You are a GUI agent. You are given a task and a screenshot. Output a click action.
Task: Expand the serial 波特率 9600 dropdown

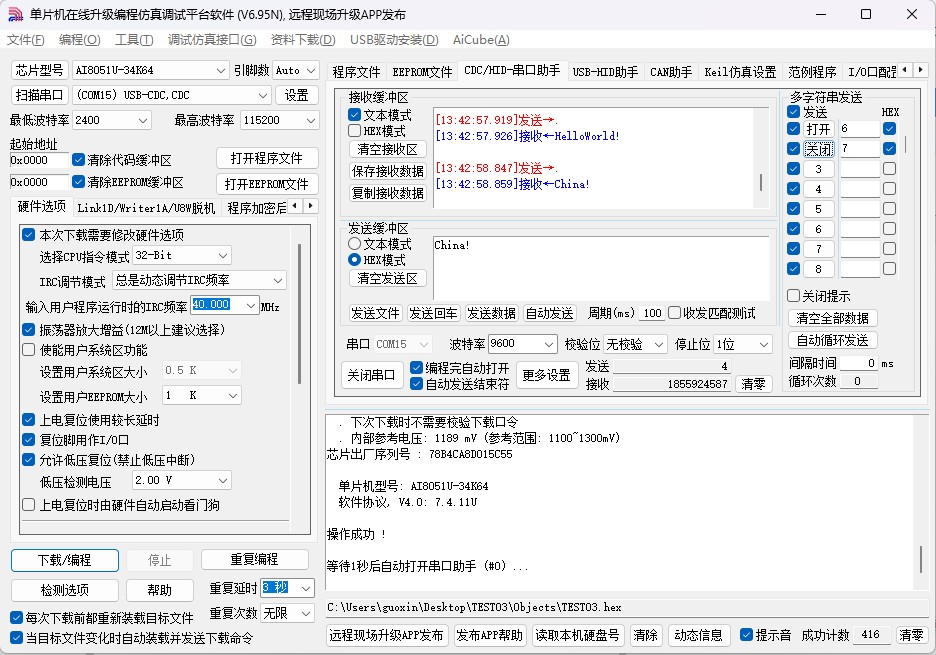(x=549, y=344)
